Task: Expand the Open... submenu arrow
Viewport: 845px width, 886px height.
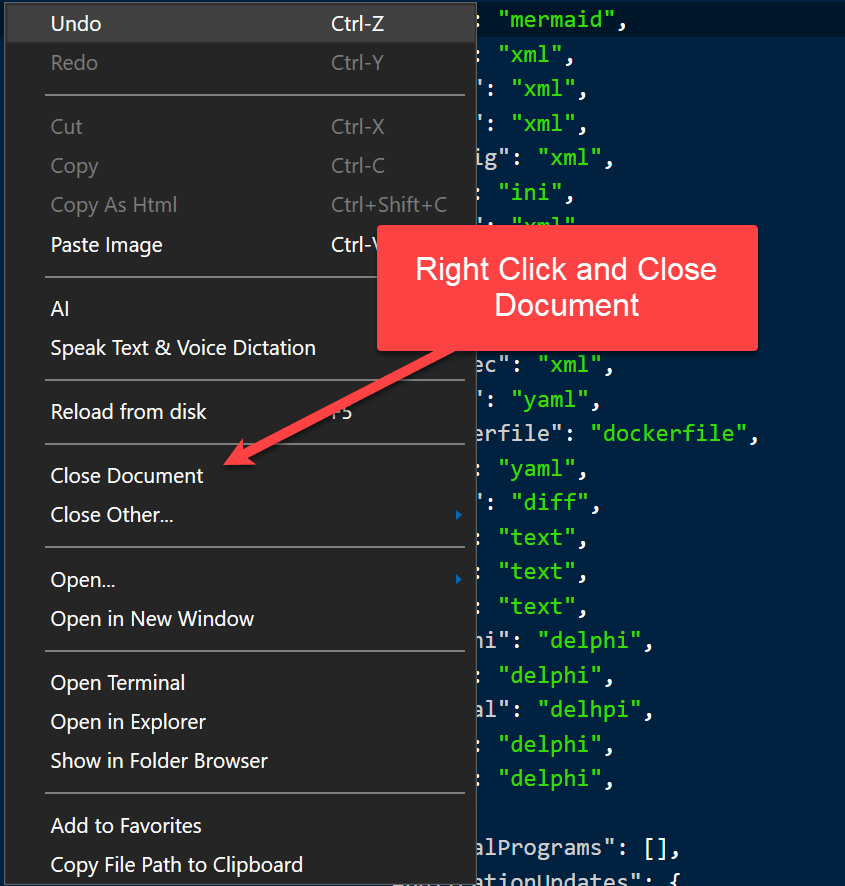Action: pos(458,579)
